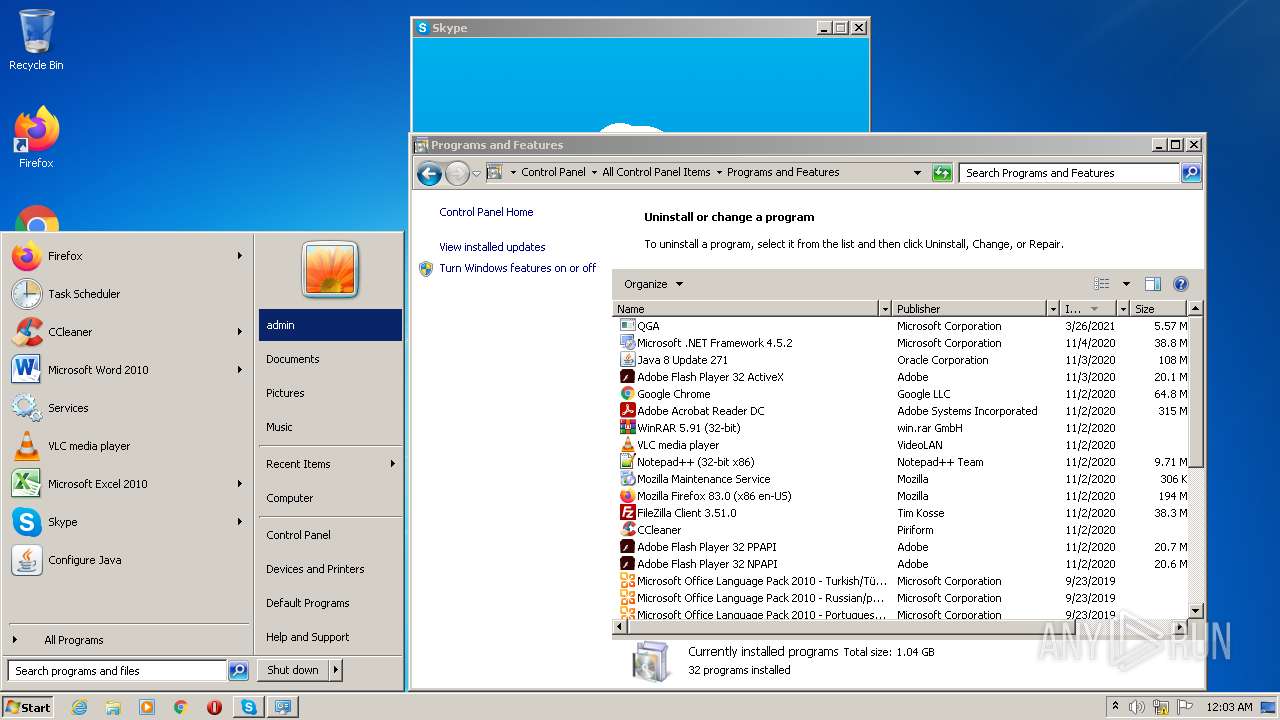The height and width of the screenshot is (720, 1280).
Task: Show the preview pane icon
Action: pos(1152,284)
